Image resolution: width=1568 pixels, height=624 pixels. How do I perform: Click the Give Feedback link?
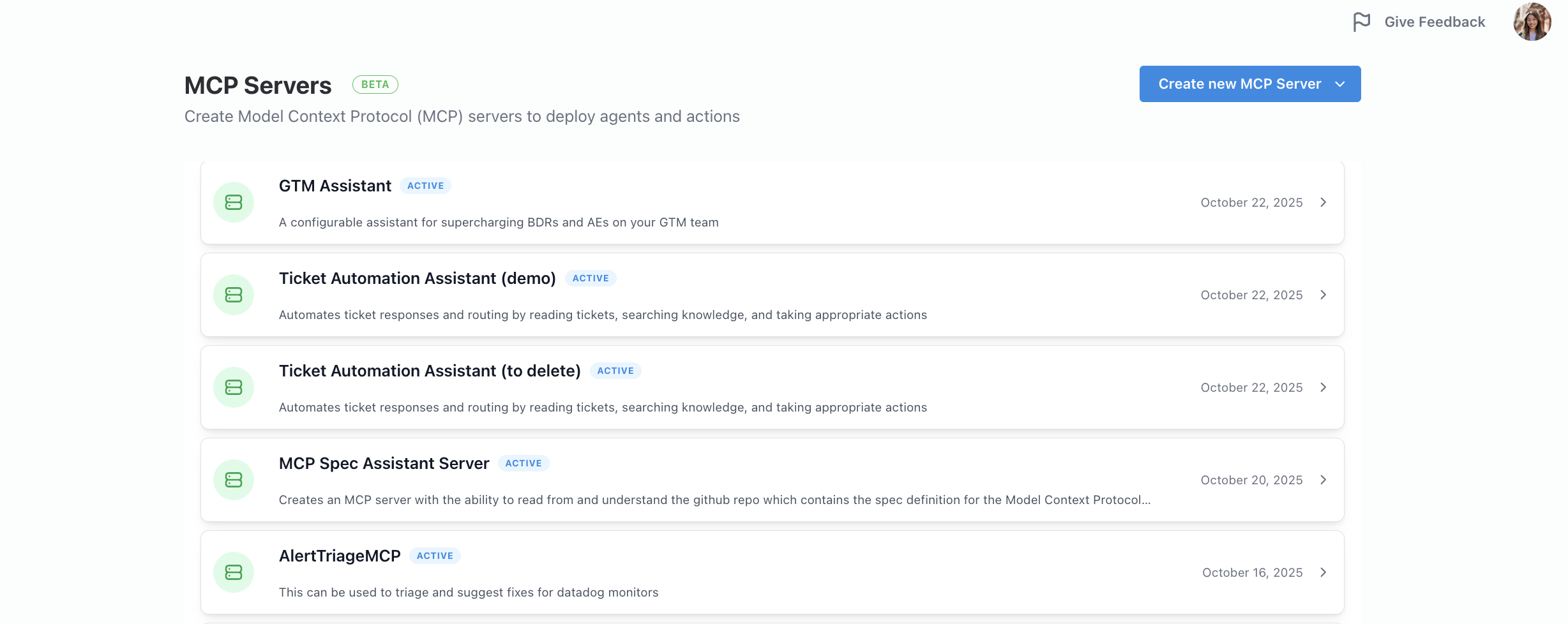click(1435, 22)
